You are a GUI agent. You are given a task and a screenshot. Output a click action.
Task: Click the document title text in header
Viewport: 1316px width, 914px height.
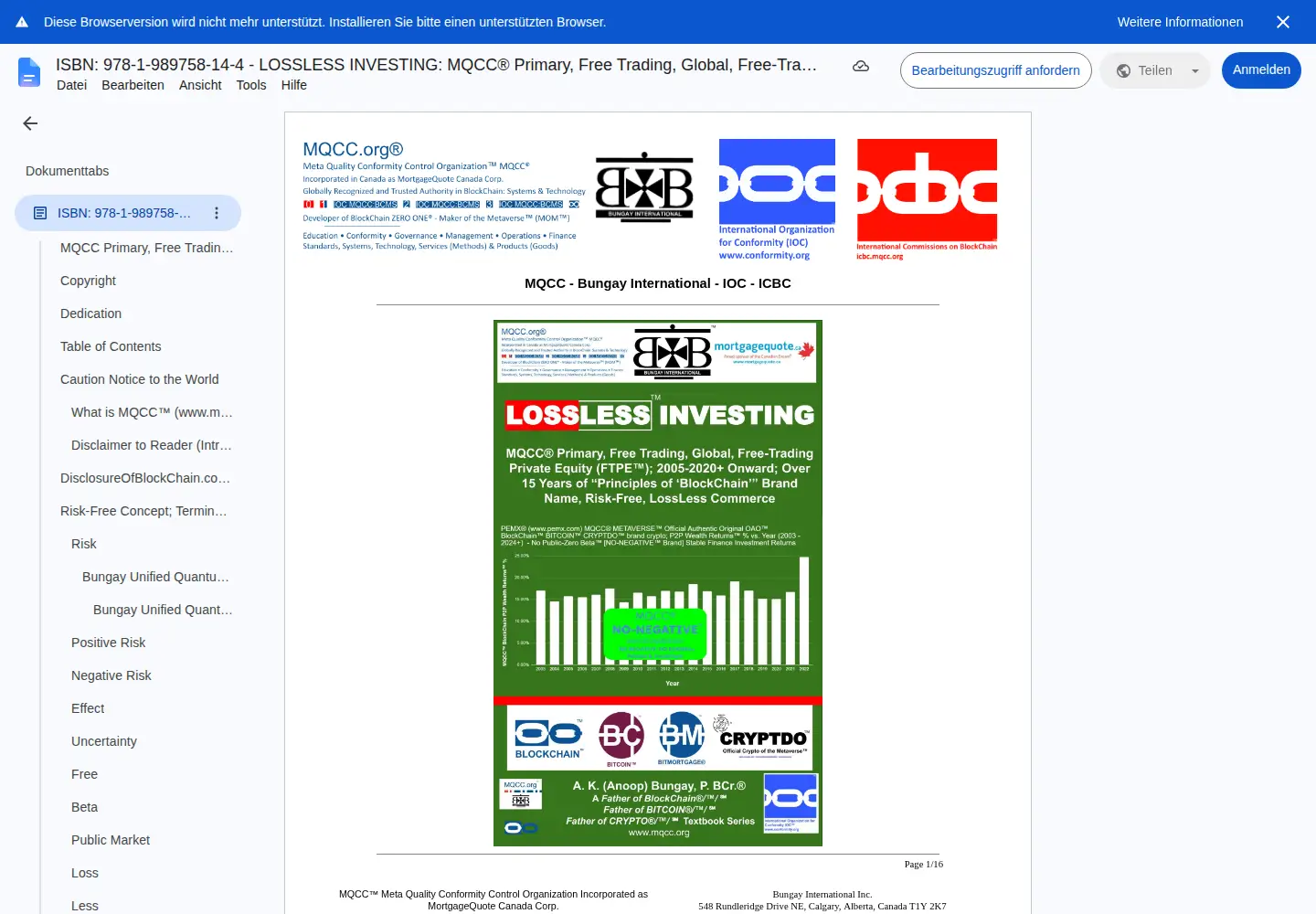click(x=436, y=65)
